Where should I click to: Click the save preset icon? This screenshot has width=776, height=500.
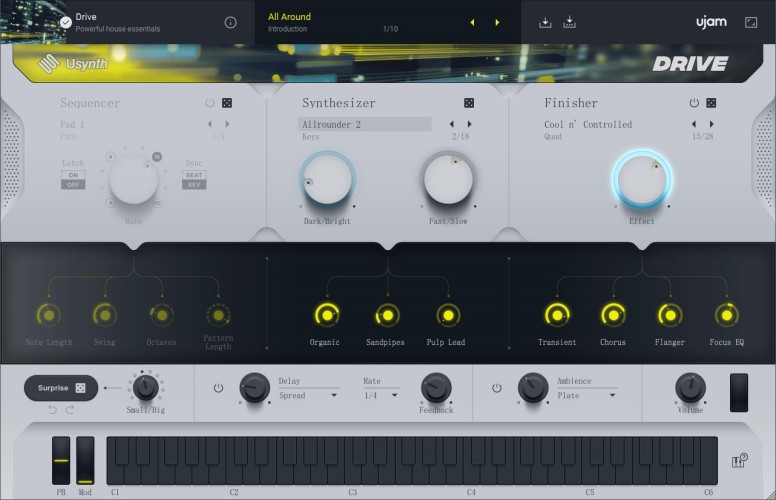tap(569, 22)
